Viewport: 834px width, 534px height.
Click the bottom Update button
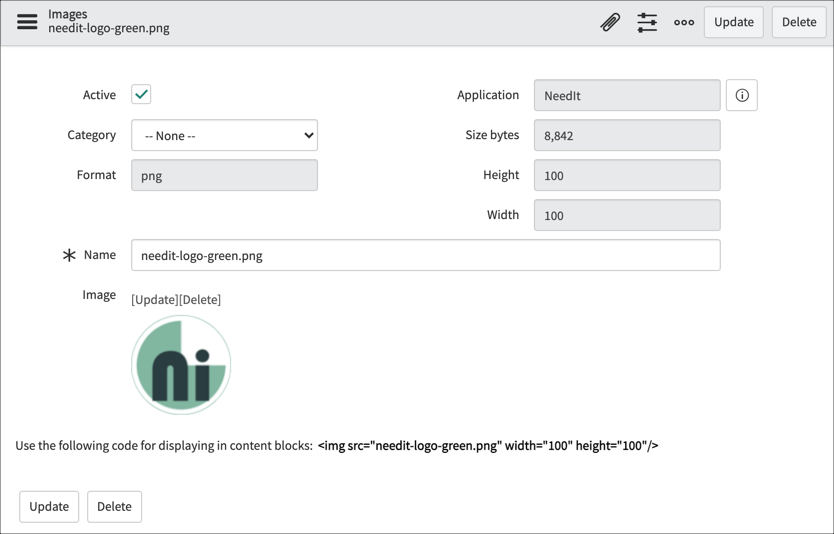coord(49,506)
